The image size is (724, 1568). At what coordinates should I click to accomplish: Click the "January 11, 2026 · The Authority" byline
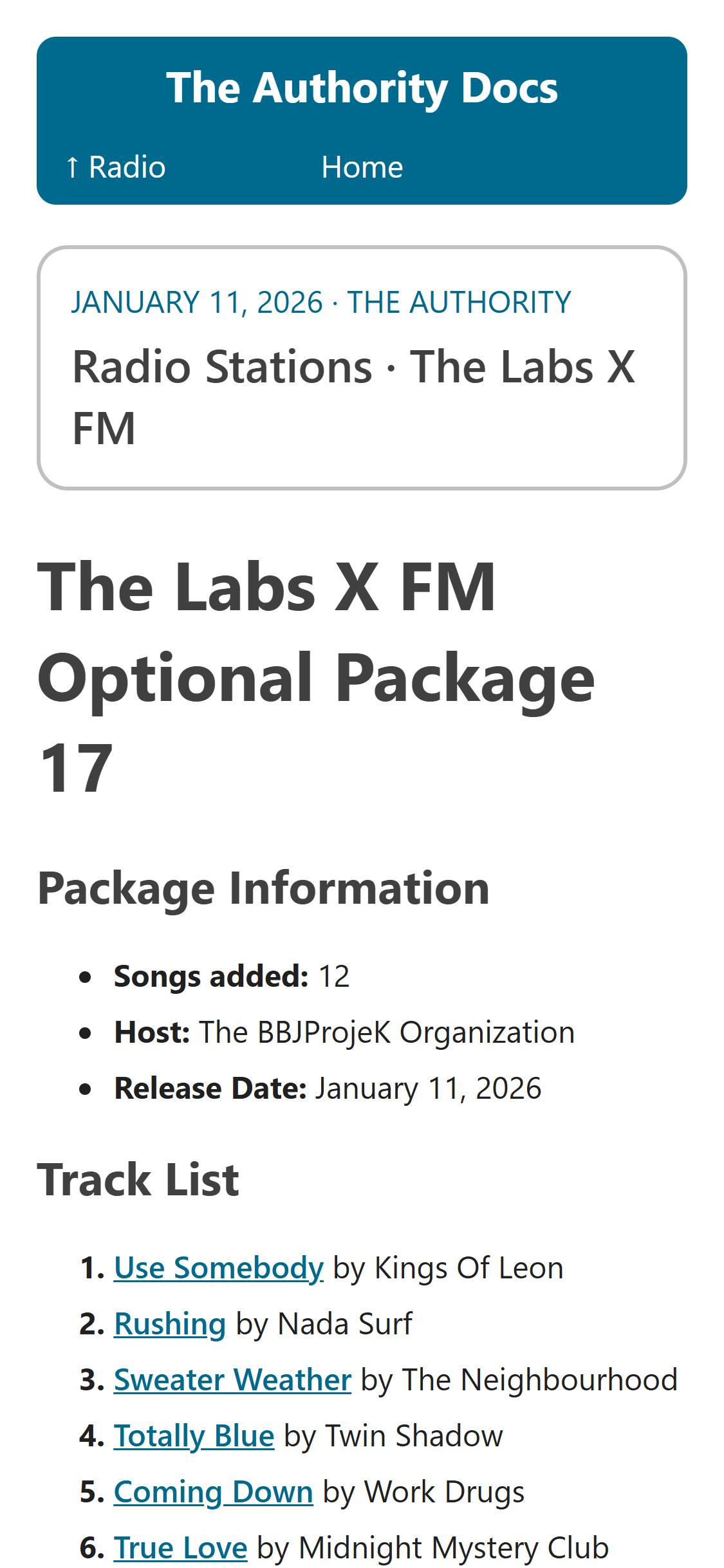click(320, 303)
